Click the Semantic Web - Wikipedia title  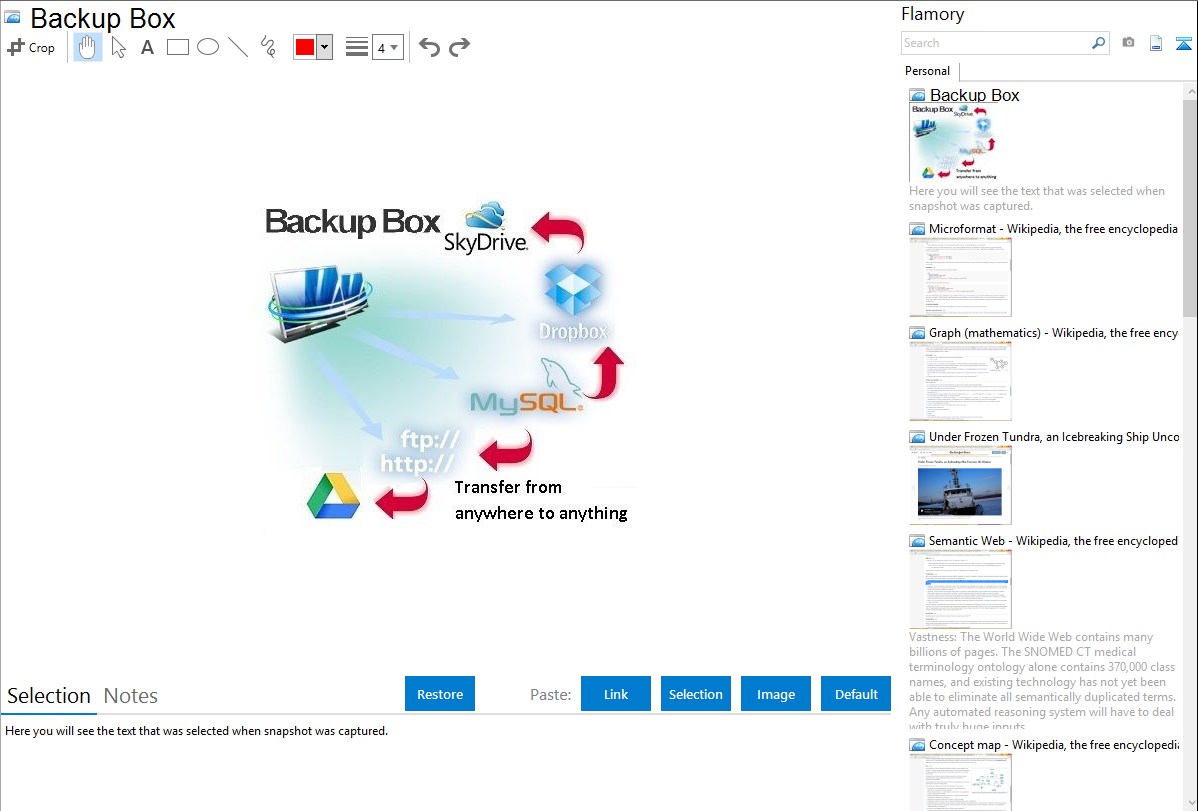pos(1053,540)
